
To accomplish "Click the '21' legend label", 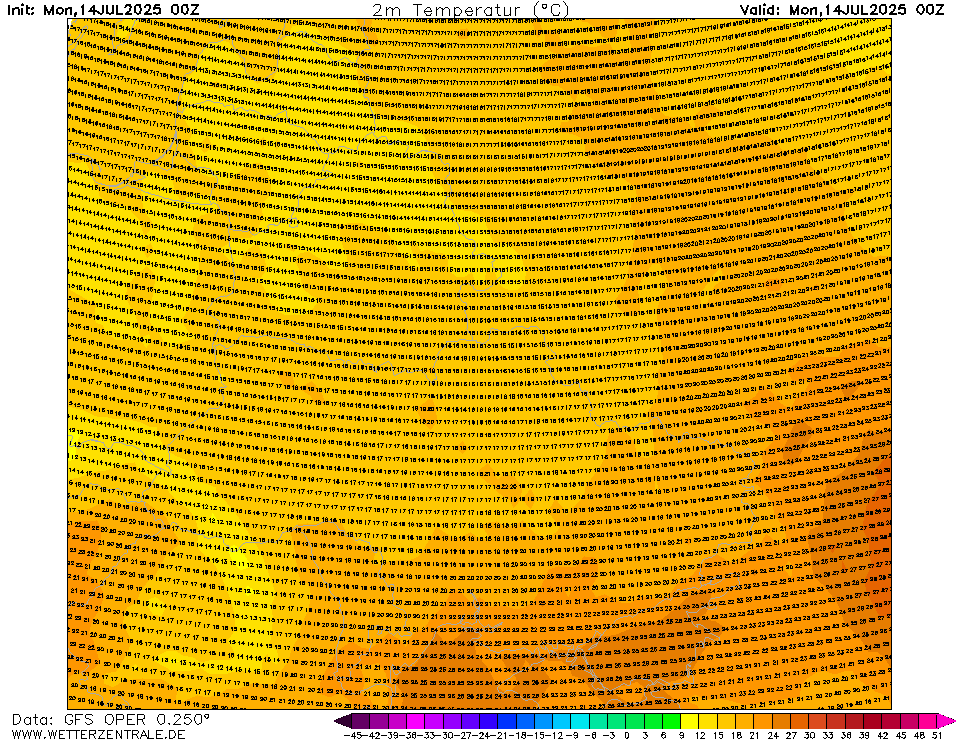I will pyautogui.click(x=754, y=735).
